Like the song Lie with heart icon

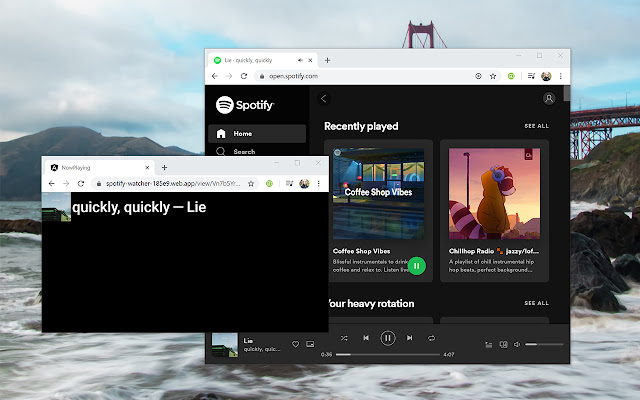coord(295,344)
